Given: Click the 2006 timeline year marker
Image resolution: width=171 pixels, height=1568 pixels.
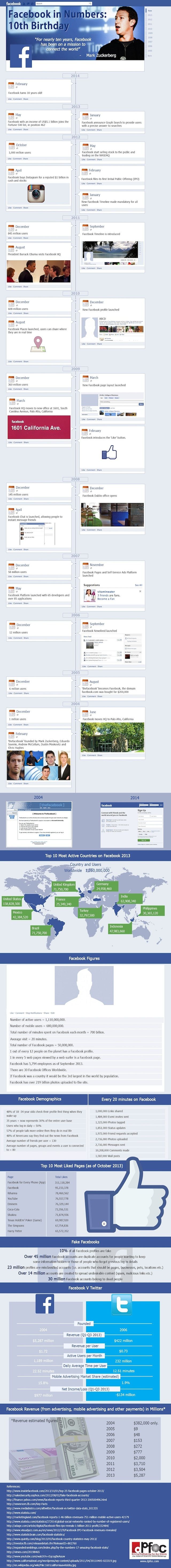Looking at the screenshot, I should click(75, 615).
